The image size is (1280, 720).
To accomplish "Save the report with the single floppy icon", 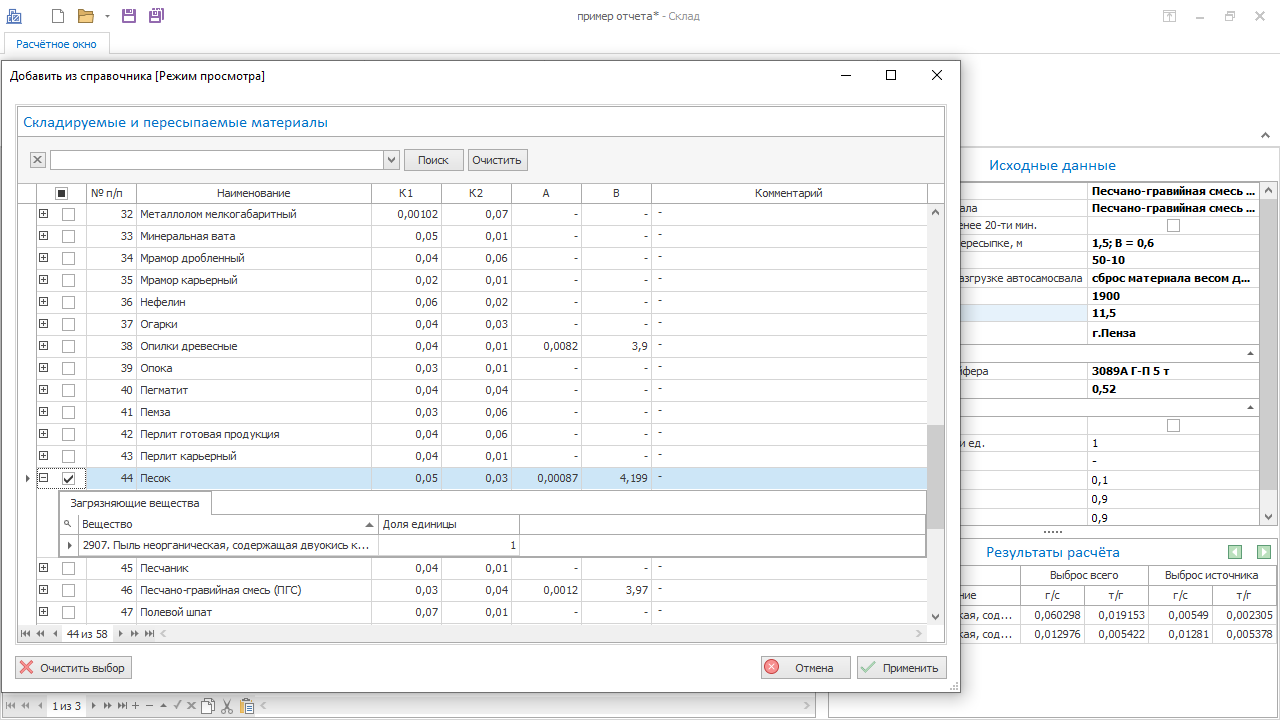I will click(x=129, y=16).
